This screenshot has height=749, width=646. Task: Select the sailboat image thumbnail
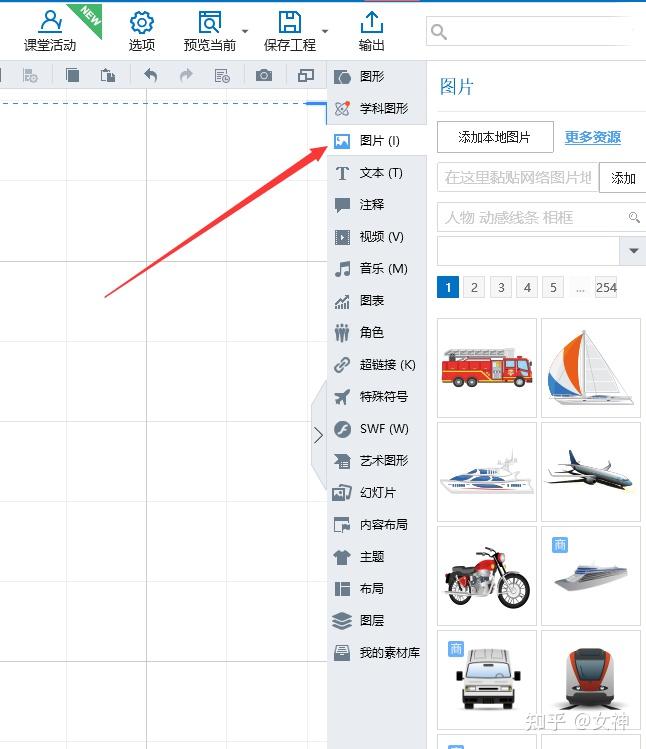[591, 368]
